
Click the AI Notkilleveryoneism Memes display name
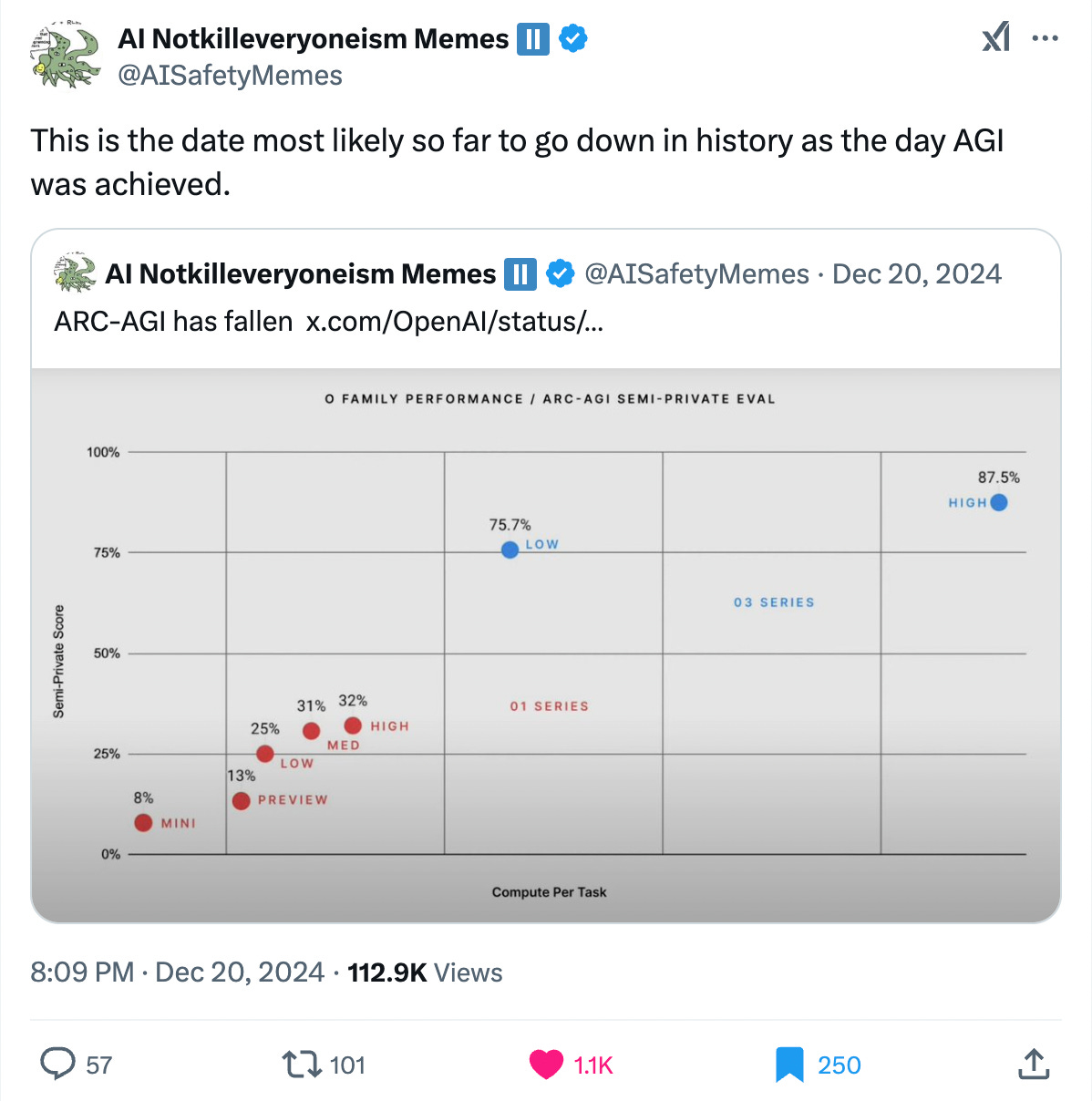click(x=313, y=39)
